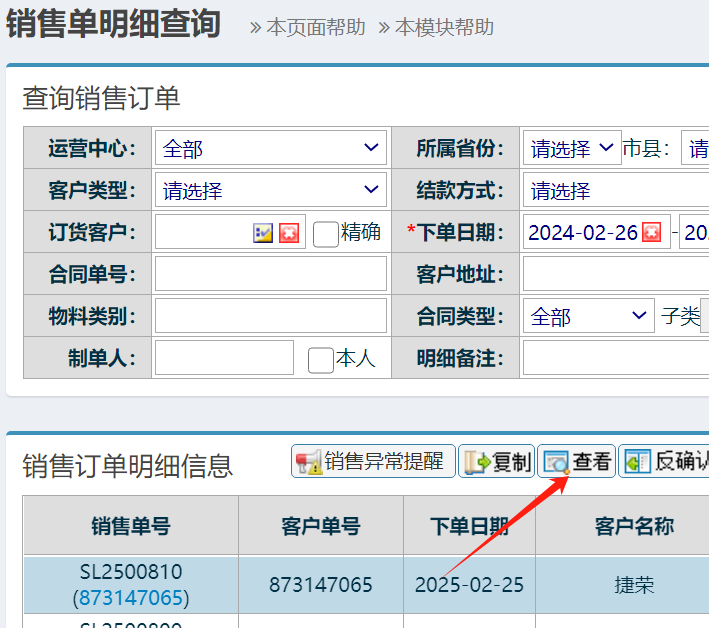
Task: Tick the 本人 checkbox beside 制单人
Action: (320, 360)
